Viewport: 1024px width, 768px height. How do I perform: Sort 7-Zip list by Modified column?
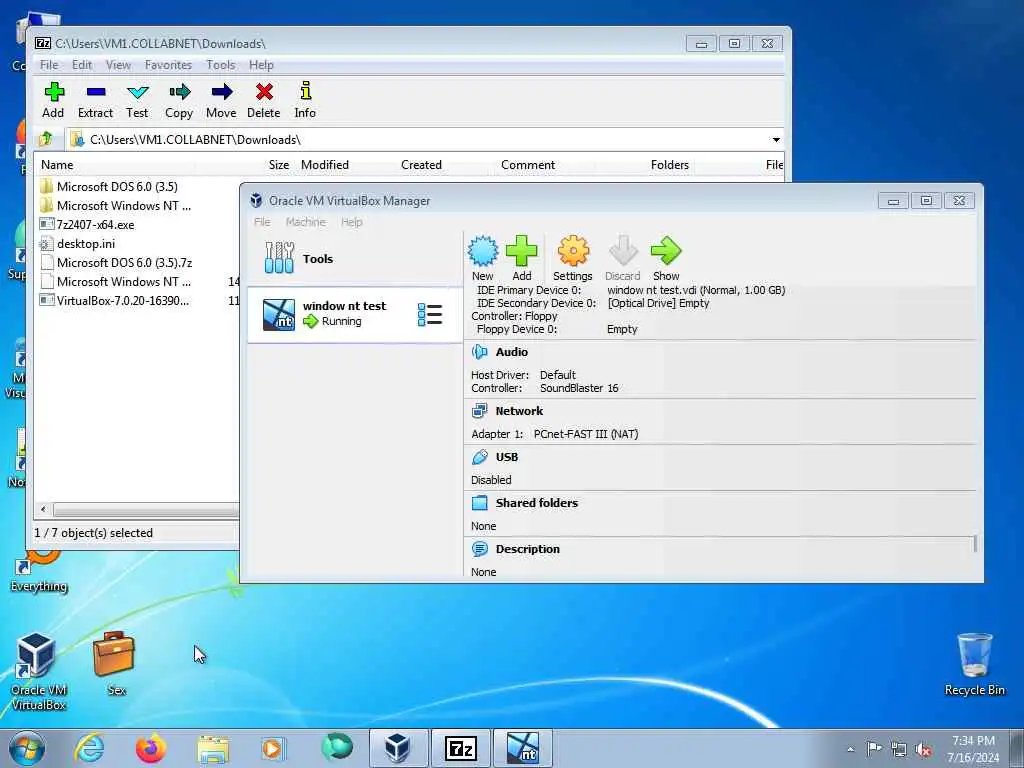325,165
